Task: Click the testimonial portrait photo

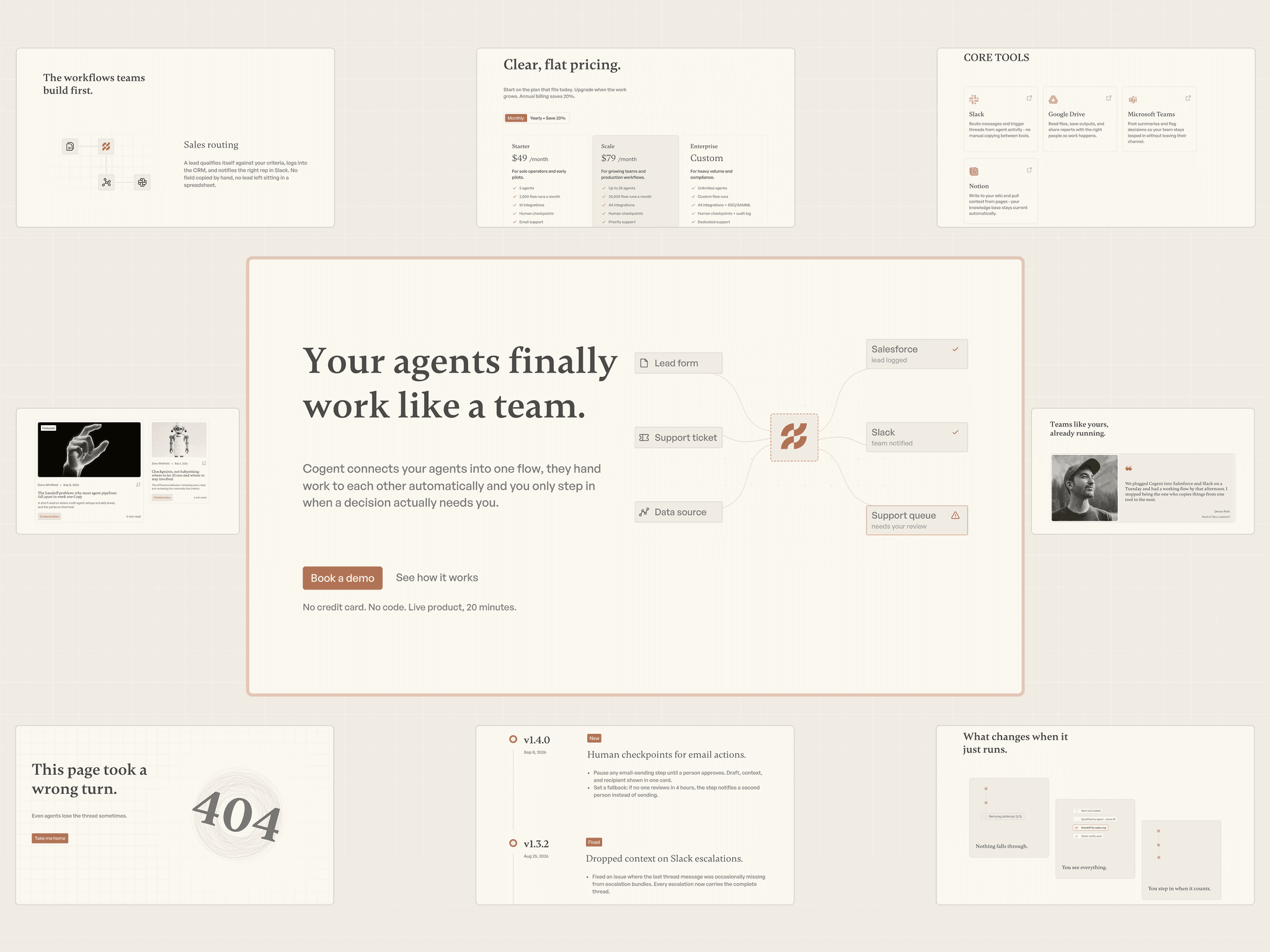Action: (x=1085, y=488)
